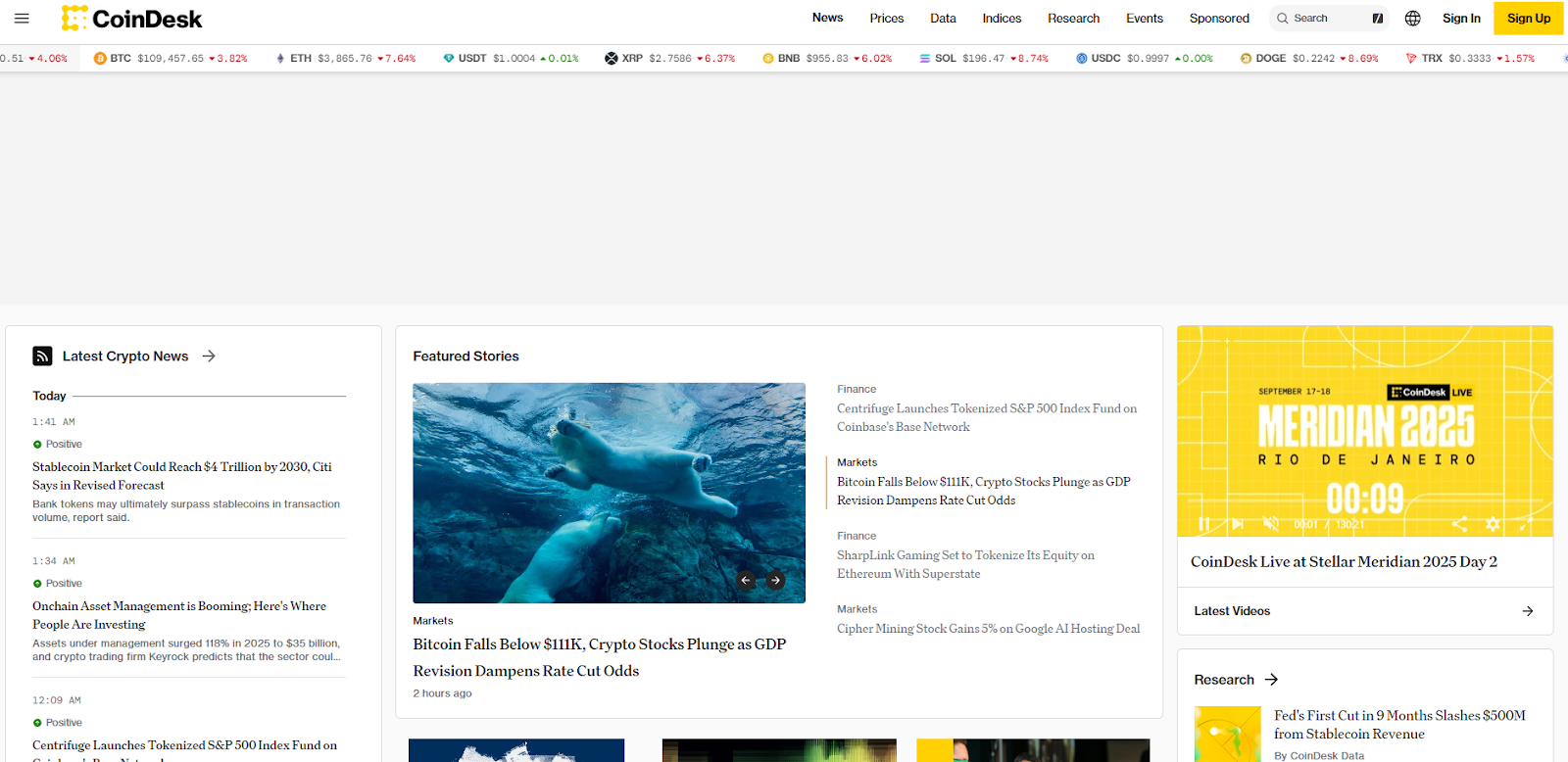Screen dimensions: 1568x762
Task: Select Cipher Mining Stock Gains 5% featured item
Action: pos(989,629)
